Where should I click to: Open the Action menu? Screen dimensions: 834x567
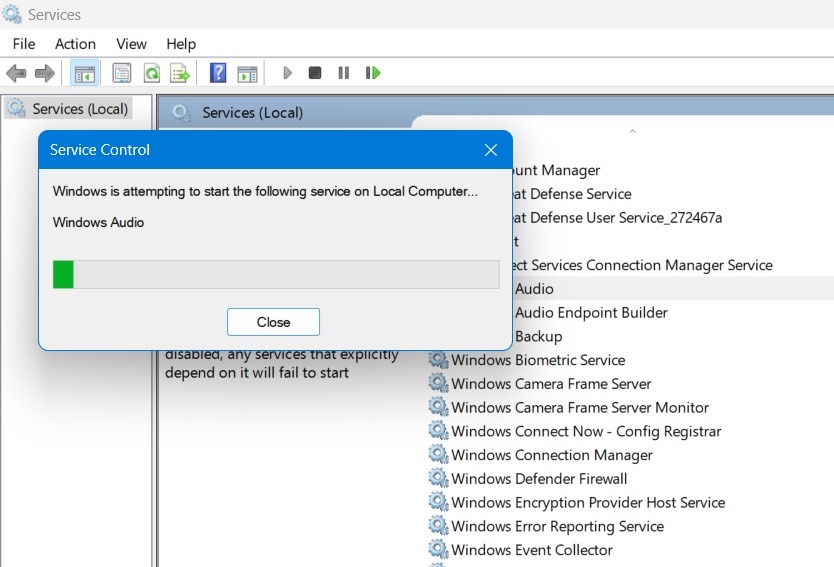pos(76,44)
